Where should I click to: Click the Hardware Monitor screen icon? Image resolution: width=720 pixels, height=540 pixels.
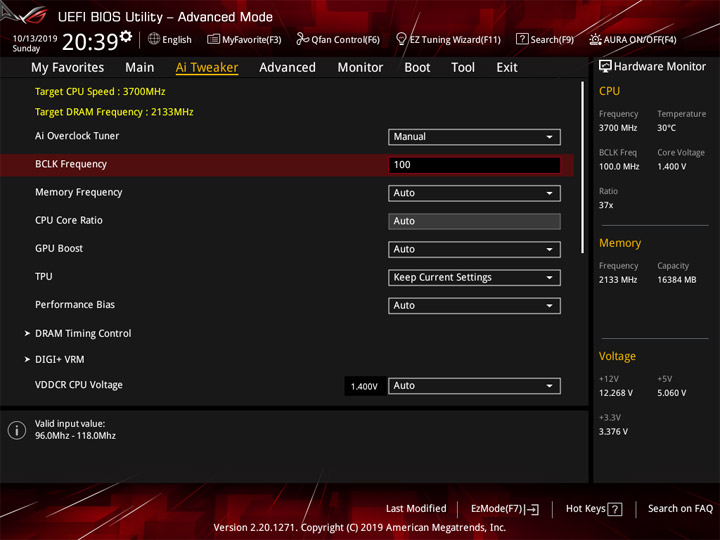[x=605, y=67]
